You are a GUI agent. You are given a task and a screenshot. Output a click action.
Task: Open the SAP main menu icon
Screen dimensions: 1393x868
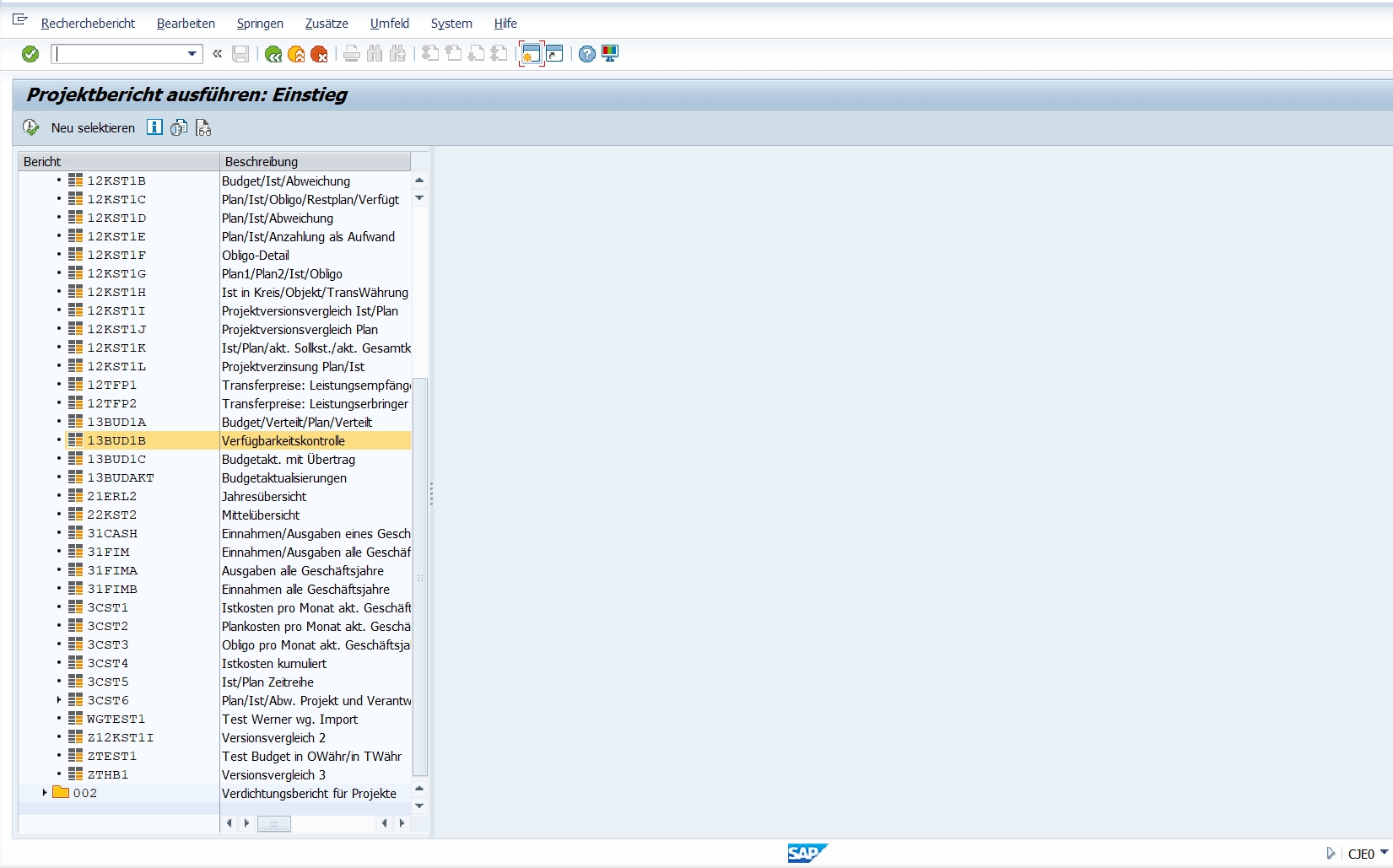coord(20,19)
